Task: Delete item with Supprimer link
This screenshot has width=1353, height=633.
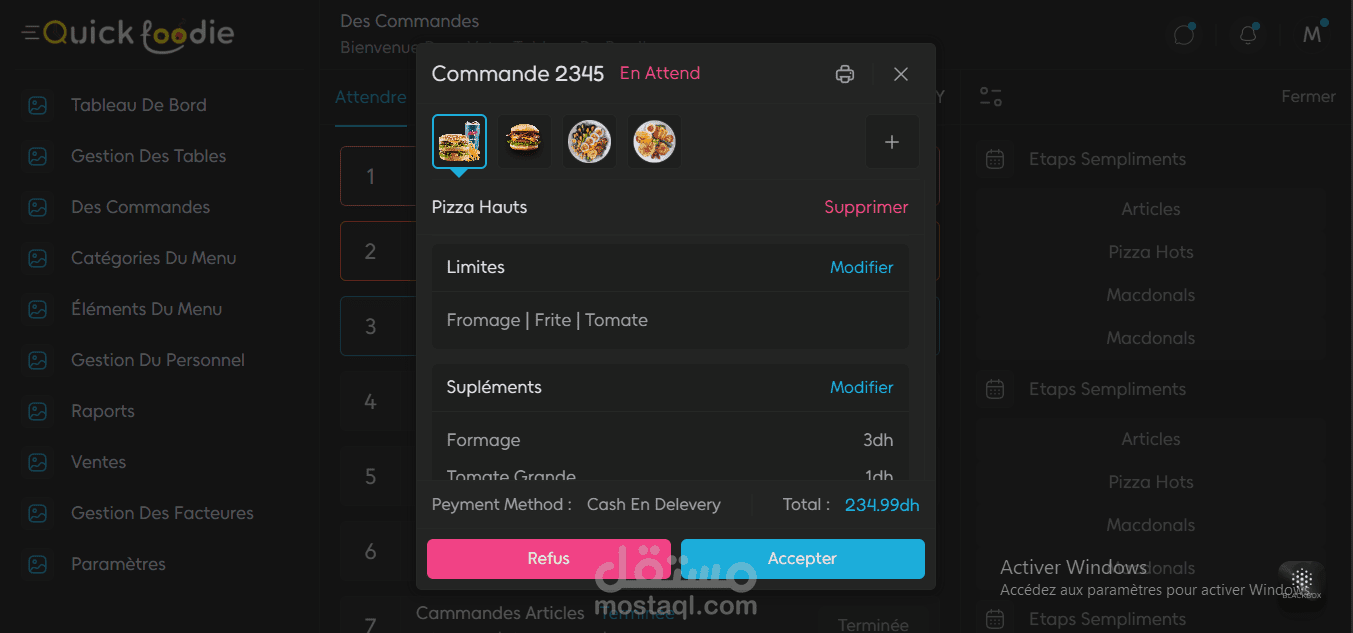Action: click(866, 207)
